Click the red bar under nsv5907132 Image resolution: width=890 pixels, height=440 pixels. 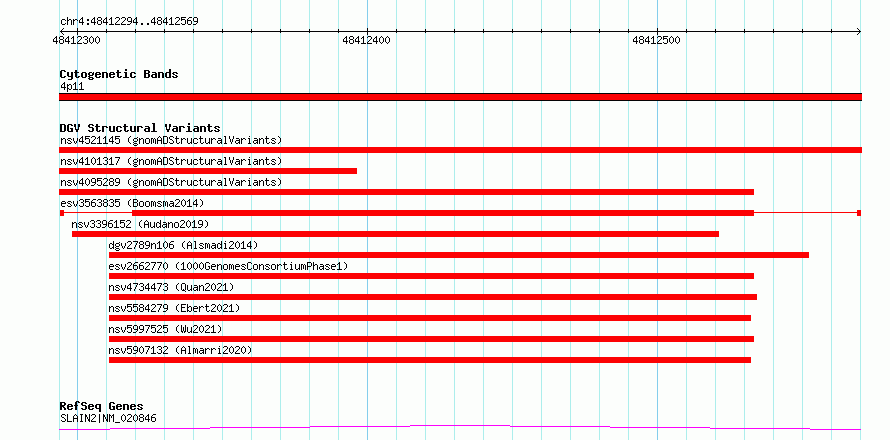click(x=430, y=360)
